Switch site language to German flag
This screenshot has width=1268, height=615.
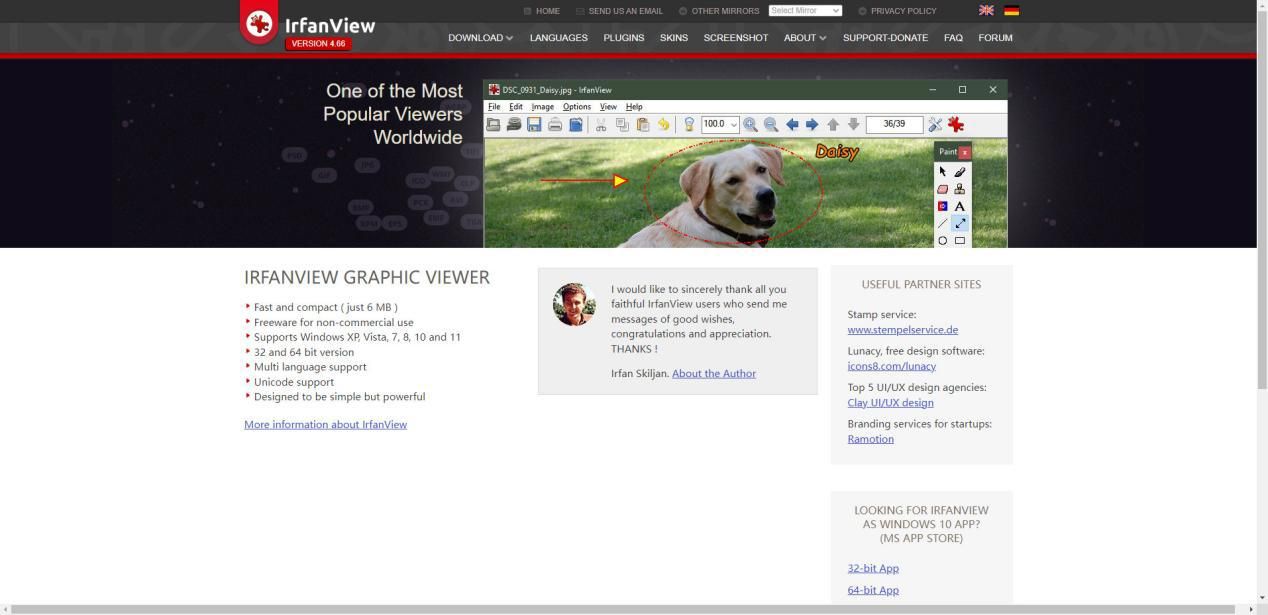coord(1012,10)
